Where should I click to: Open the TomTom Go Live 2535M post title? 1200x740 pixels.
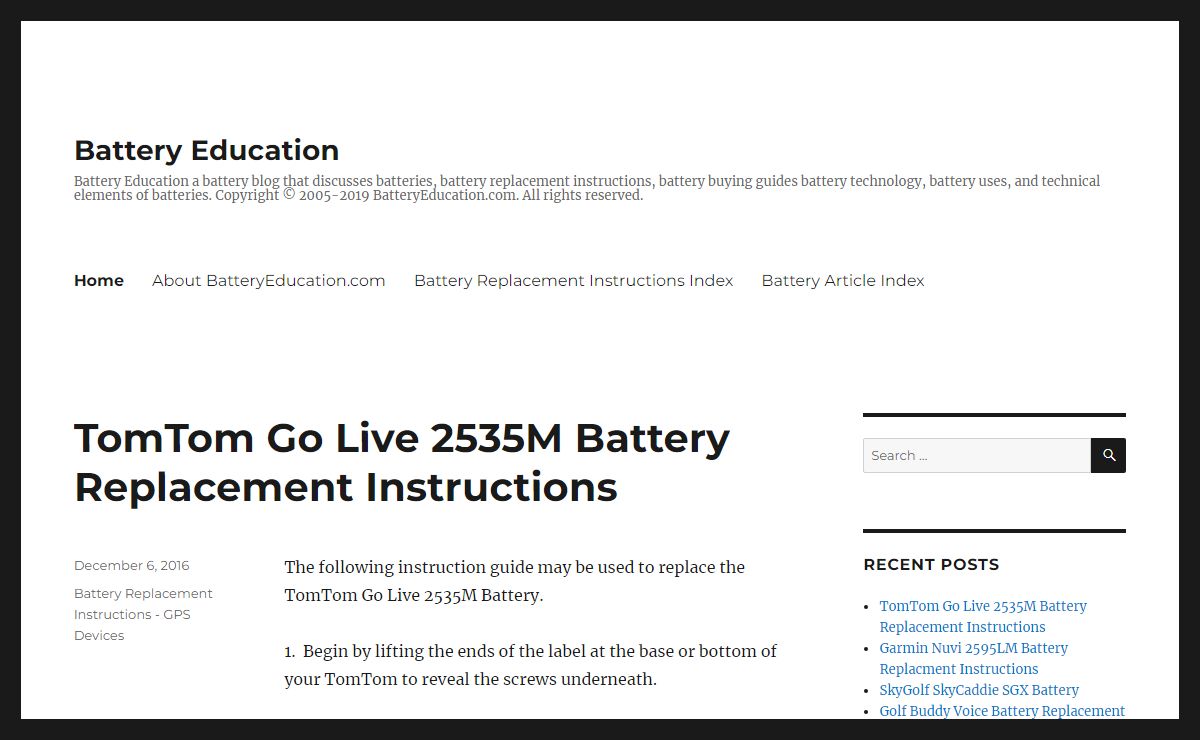[x=402, y=463]
